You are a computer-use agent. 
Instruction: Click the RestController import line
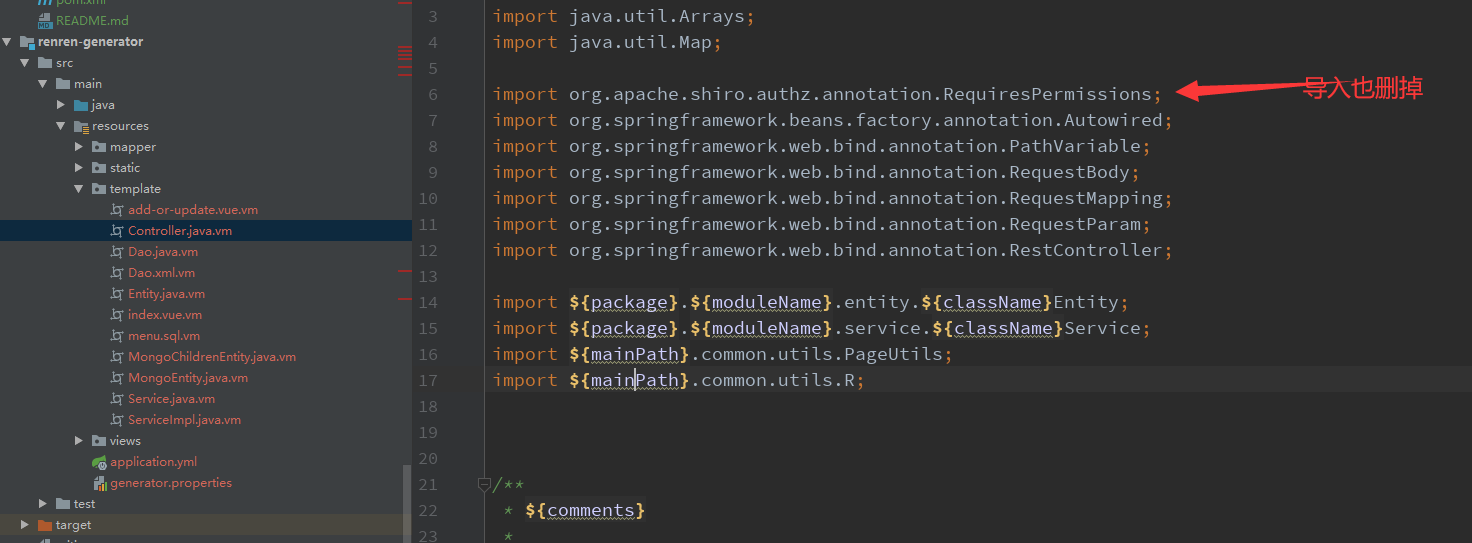(832, 250)
